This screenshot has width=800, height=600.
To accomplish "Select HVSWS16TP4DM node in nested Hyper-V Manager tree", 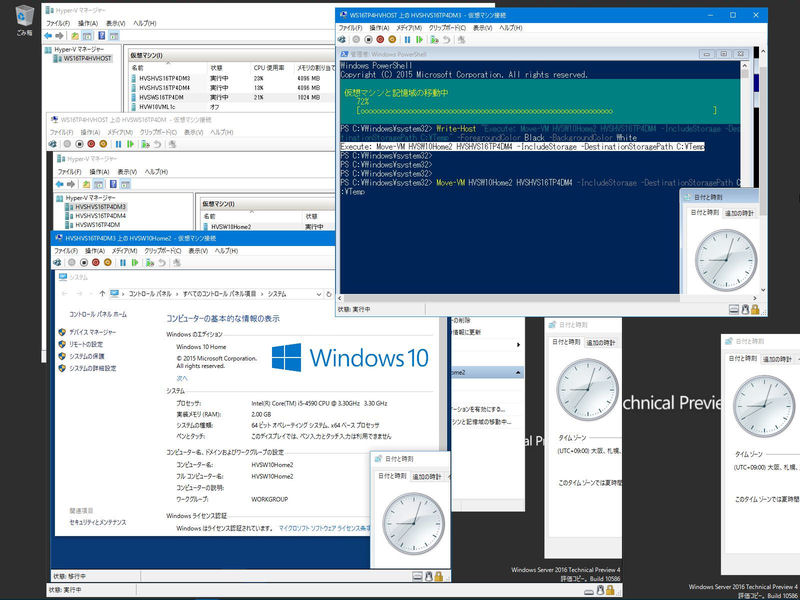I will [x=97, y=224].
